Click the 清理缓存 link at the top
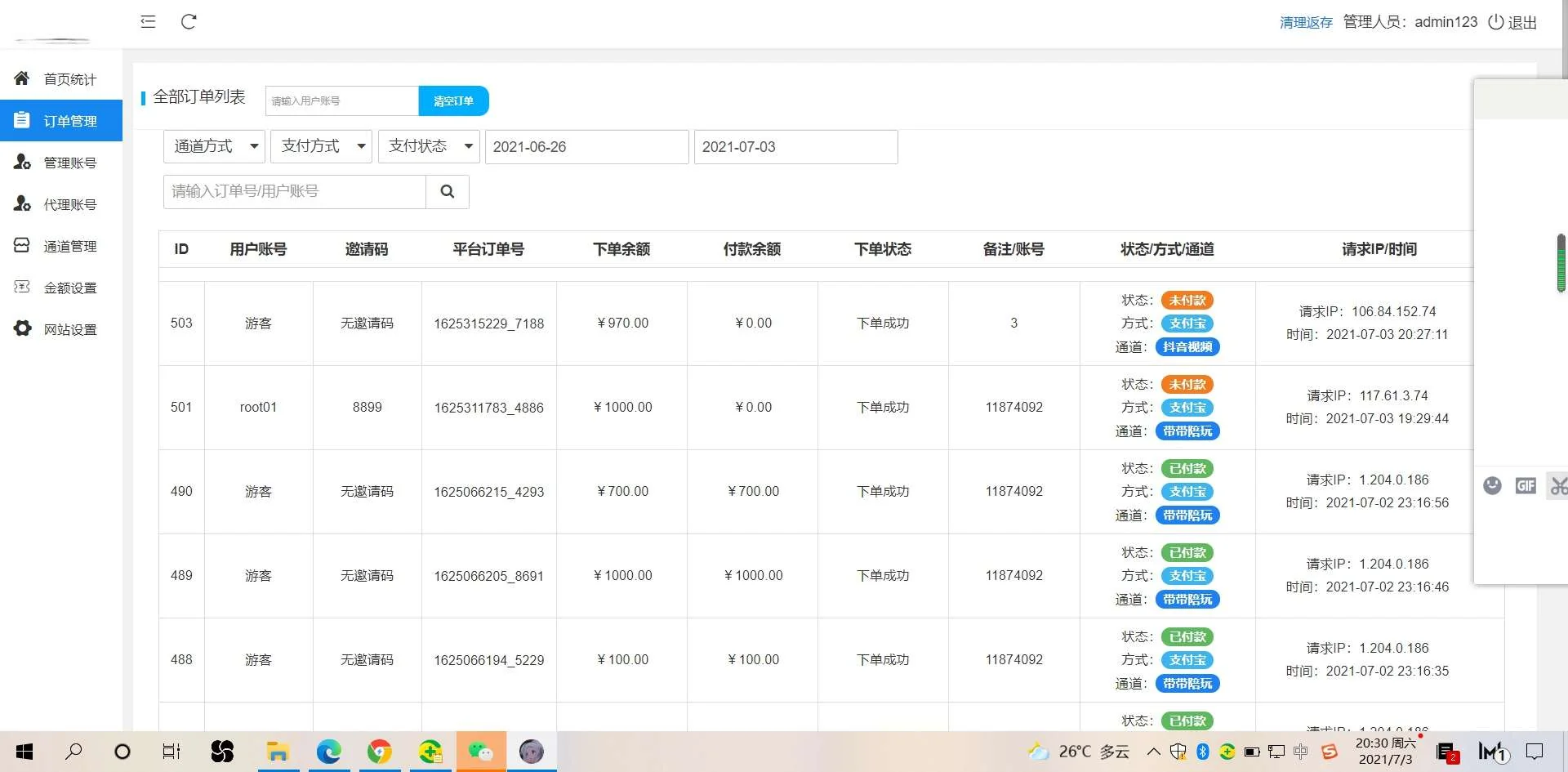The width and height of the screenshot is (1568, 772). tap(1305, 22)
